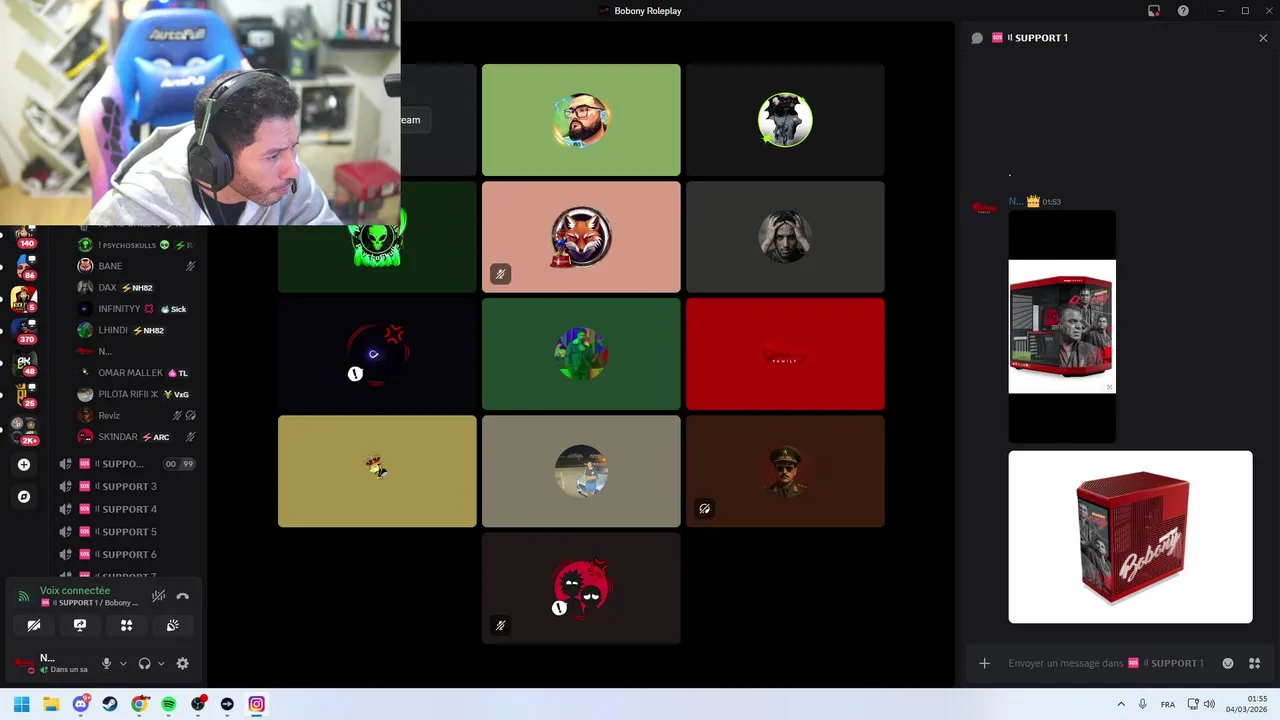Select Rick-style red avatar bottom tile
The width and height of the screenshot is (1280, 720).
[581, 588]
